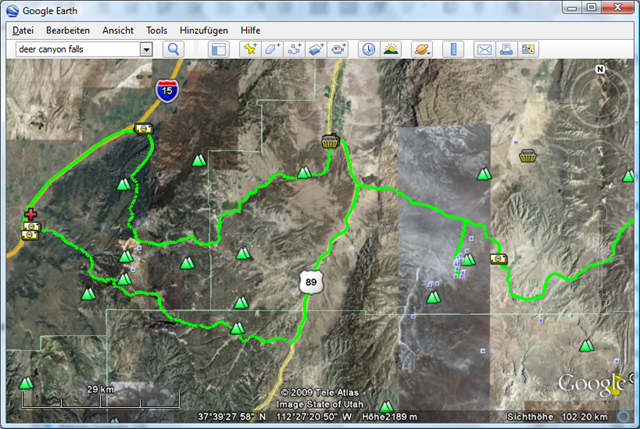Open the search history dropdown arrow
The width and height of the screenshot is (640, 429).
tap(146, 49)
